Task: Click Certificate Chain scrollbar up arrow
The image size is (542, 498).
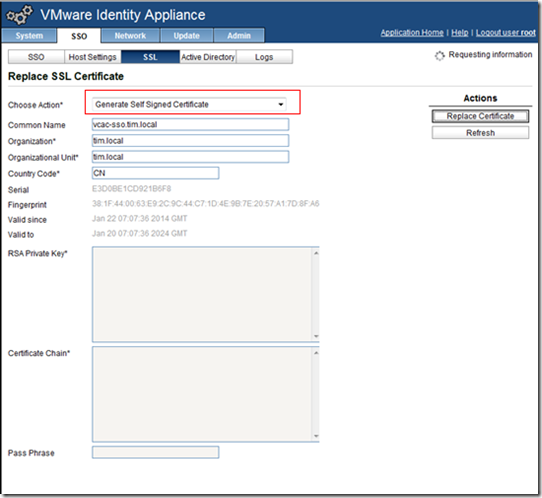Action: click(x=316, y=353)
